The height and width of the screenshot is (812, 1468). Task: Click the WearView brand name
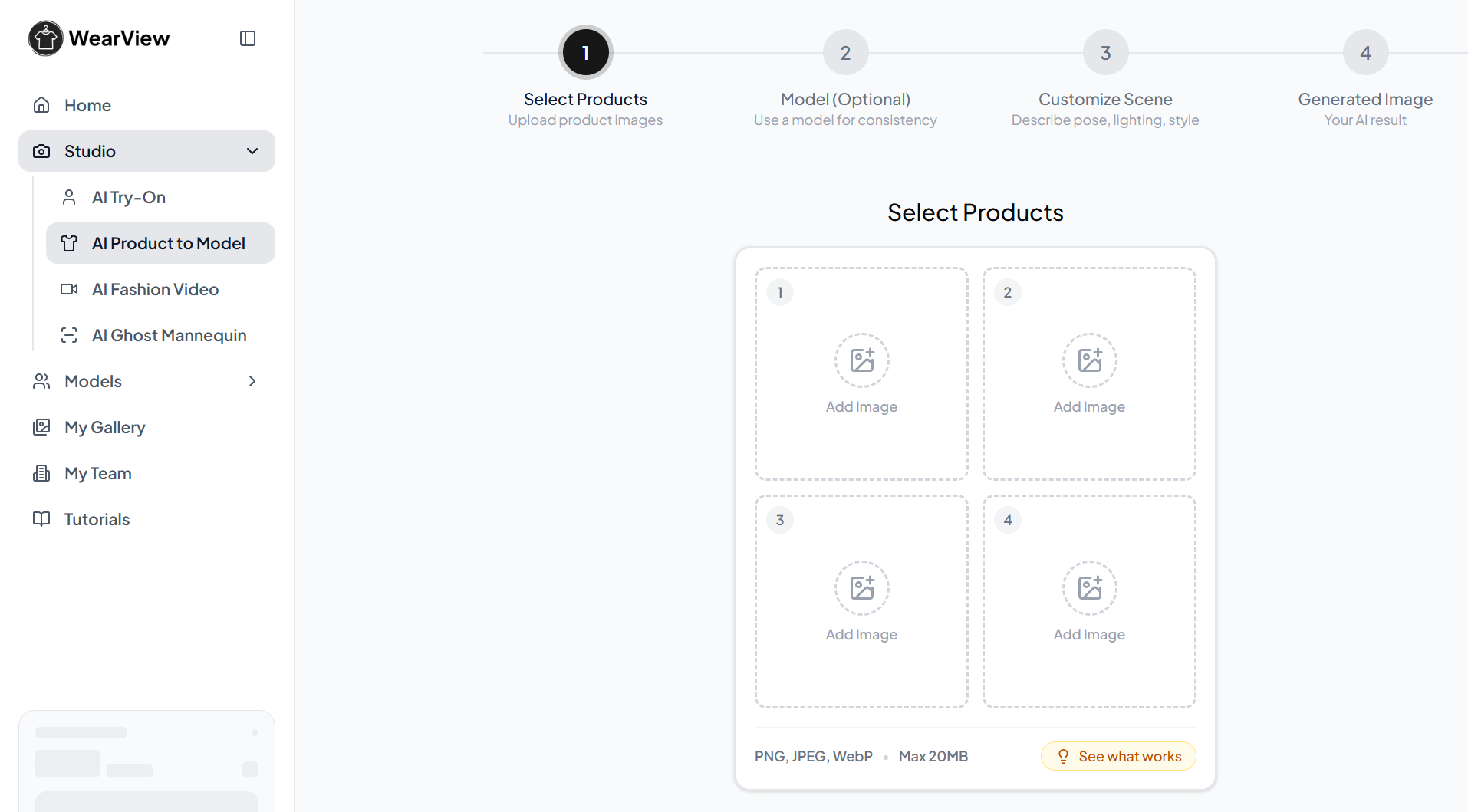pyautogui.click(x=119, y=38)
